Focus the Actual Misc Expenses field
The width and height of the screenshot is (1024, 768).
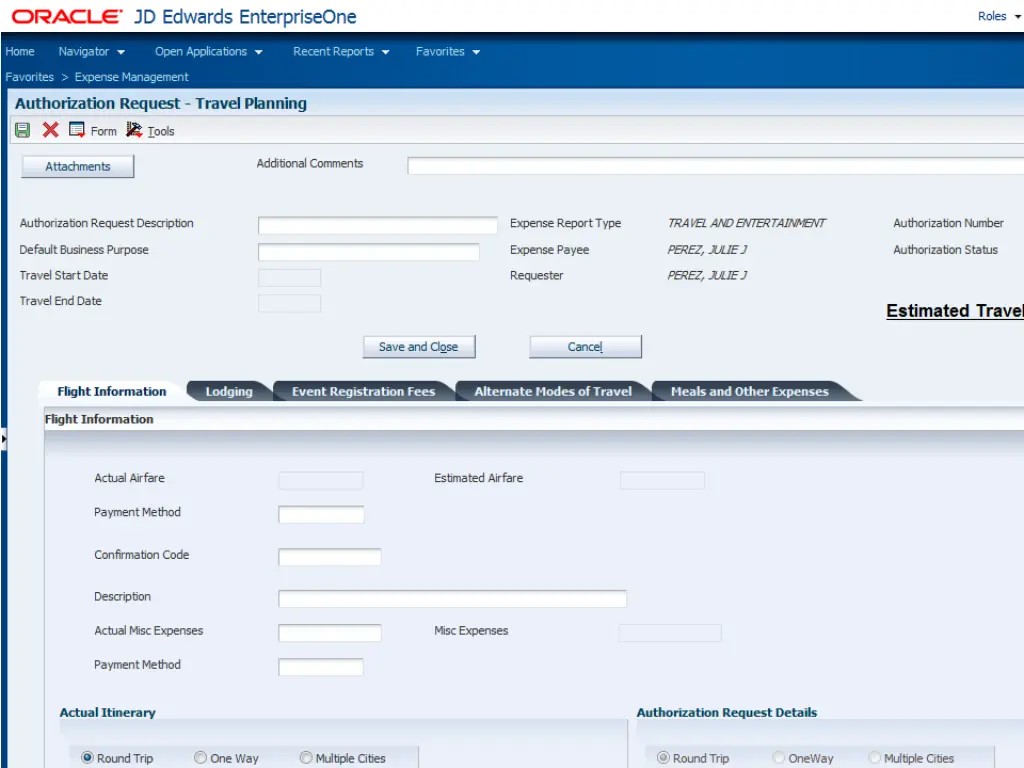329,633
